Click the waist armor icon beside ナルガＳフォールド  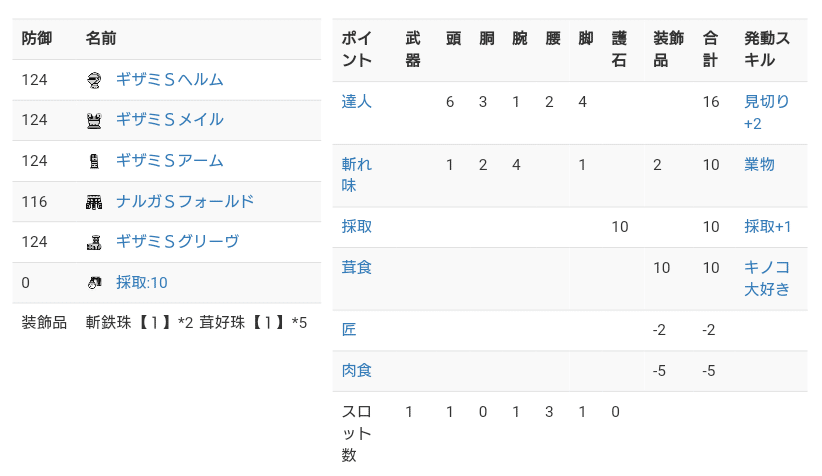click(94, 202)
